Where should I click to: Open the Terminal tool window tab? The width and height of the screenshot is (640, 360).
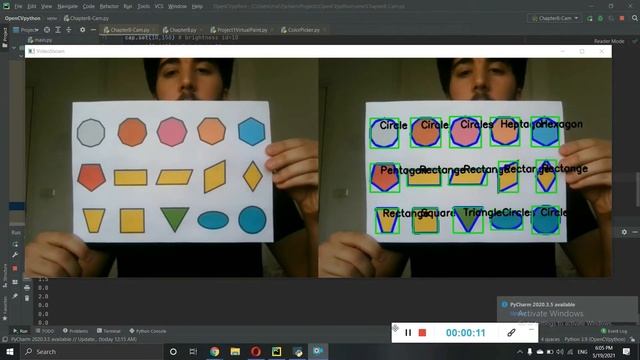[109, 331]
